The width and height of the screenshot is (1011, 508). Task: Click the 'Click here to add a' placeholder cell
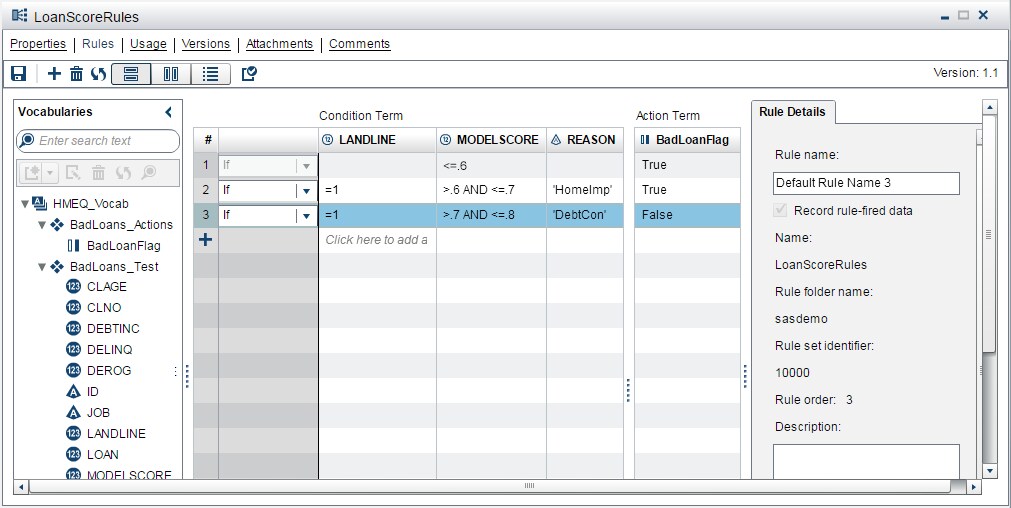(x=377, y=240)
